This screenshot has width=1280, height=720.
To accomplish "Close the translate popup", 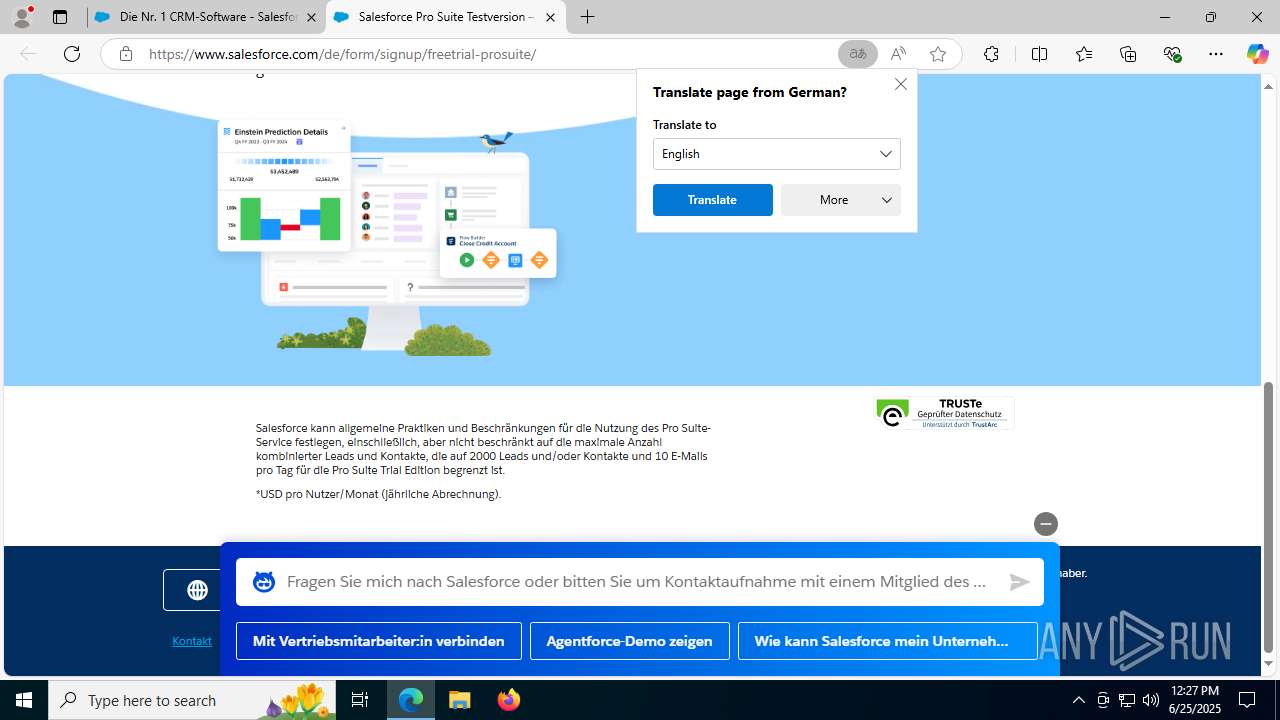I will 901,84.
